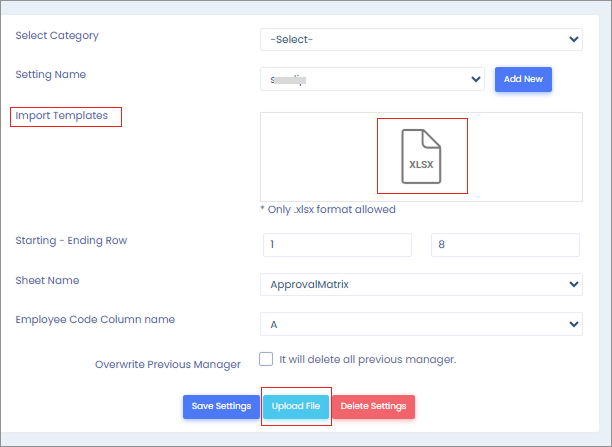This screenshot has width=612, height=447.
Task: Expand the Setting Name dropdown
Action: pyautogui.click(x=372, y=79)
